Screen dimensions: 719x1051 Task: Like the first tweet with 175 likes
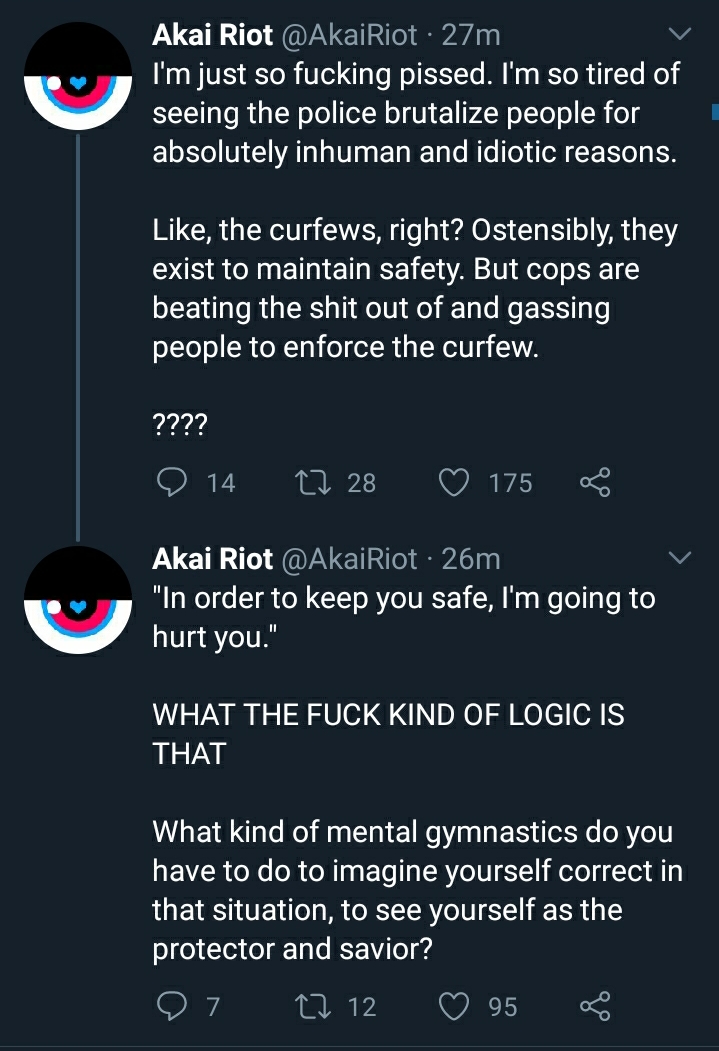pyautogui.click(x=454, y=483)
